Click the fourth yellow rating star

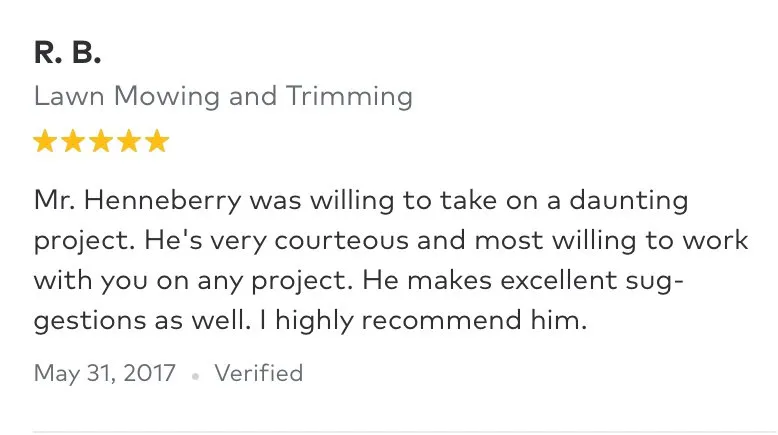click(129, 142)
